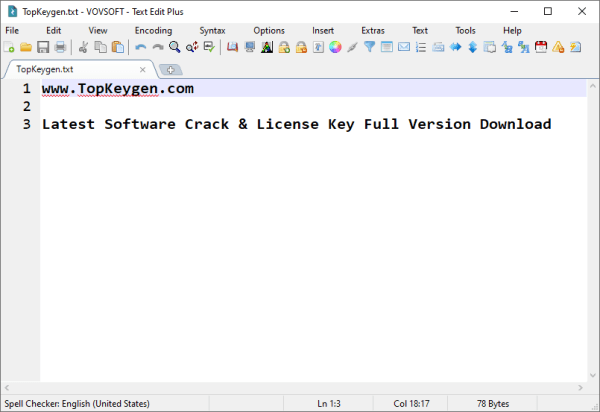This screenshot has width=600, height=412.
Task: Save document with the floppy disk icon
Action: (43, 47)
